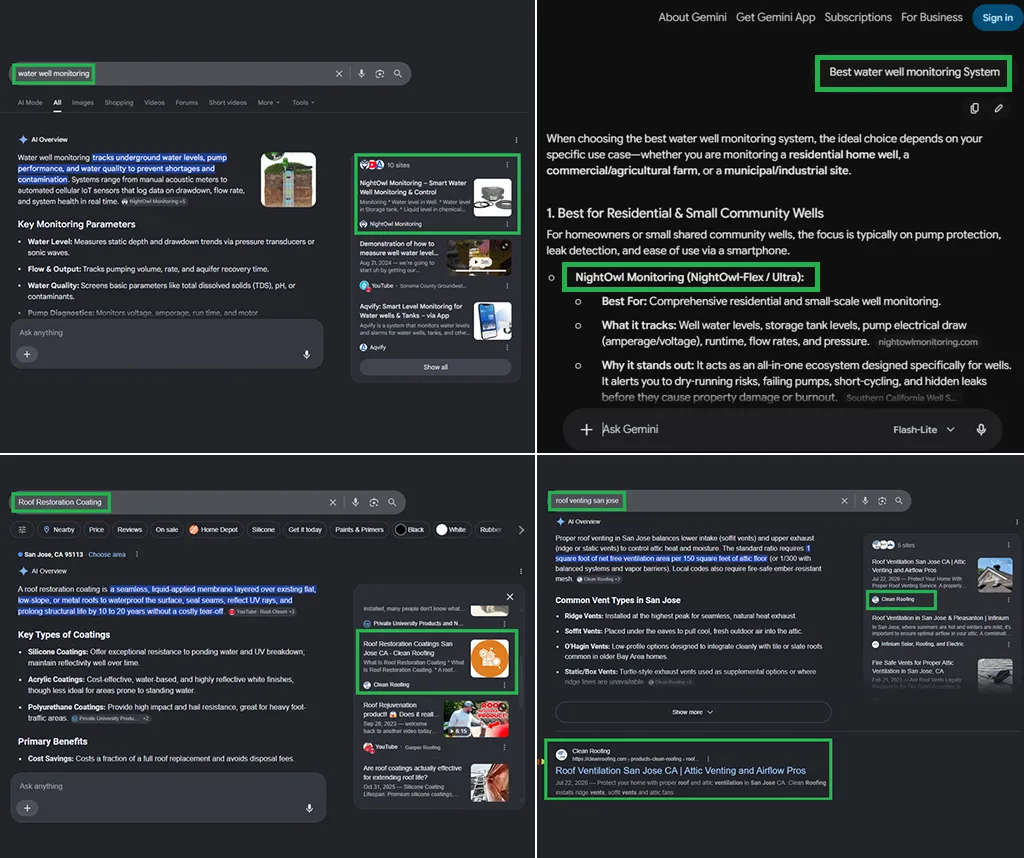Open lens search in 'roof venting san jose' bar

coord(882,501)
